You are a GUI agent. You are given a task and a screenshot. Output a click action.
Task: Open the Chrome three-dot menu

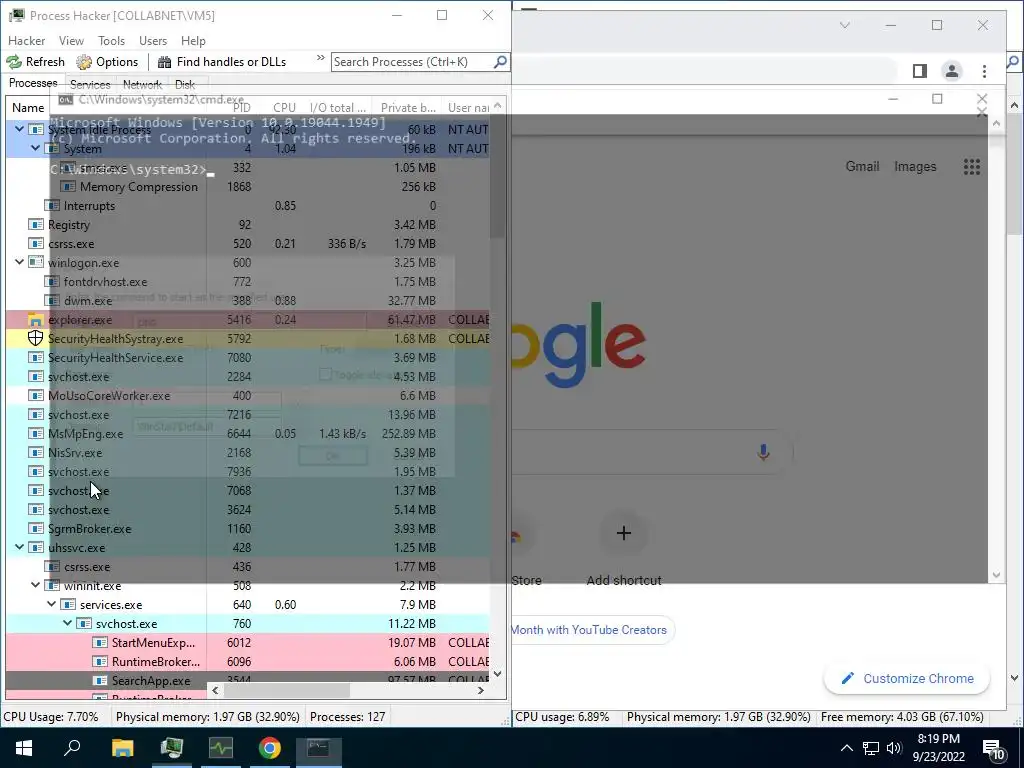pyautogui.click(x=984, y=71)
